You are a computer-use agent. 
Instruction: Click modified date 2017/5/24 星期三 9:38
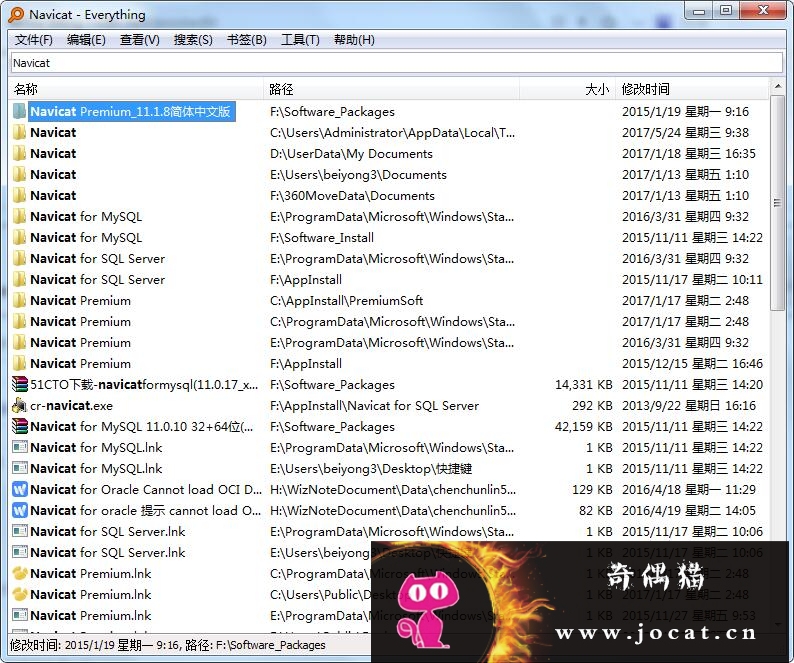[685, 133]
